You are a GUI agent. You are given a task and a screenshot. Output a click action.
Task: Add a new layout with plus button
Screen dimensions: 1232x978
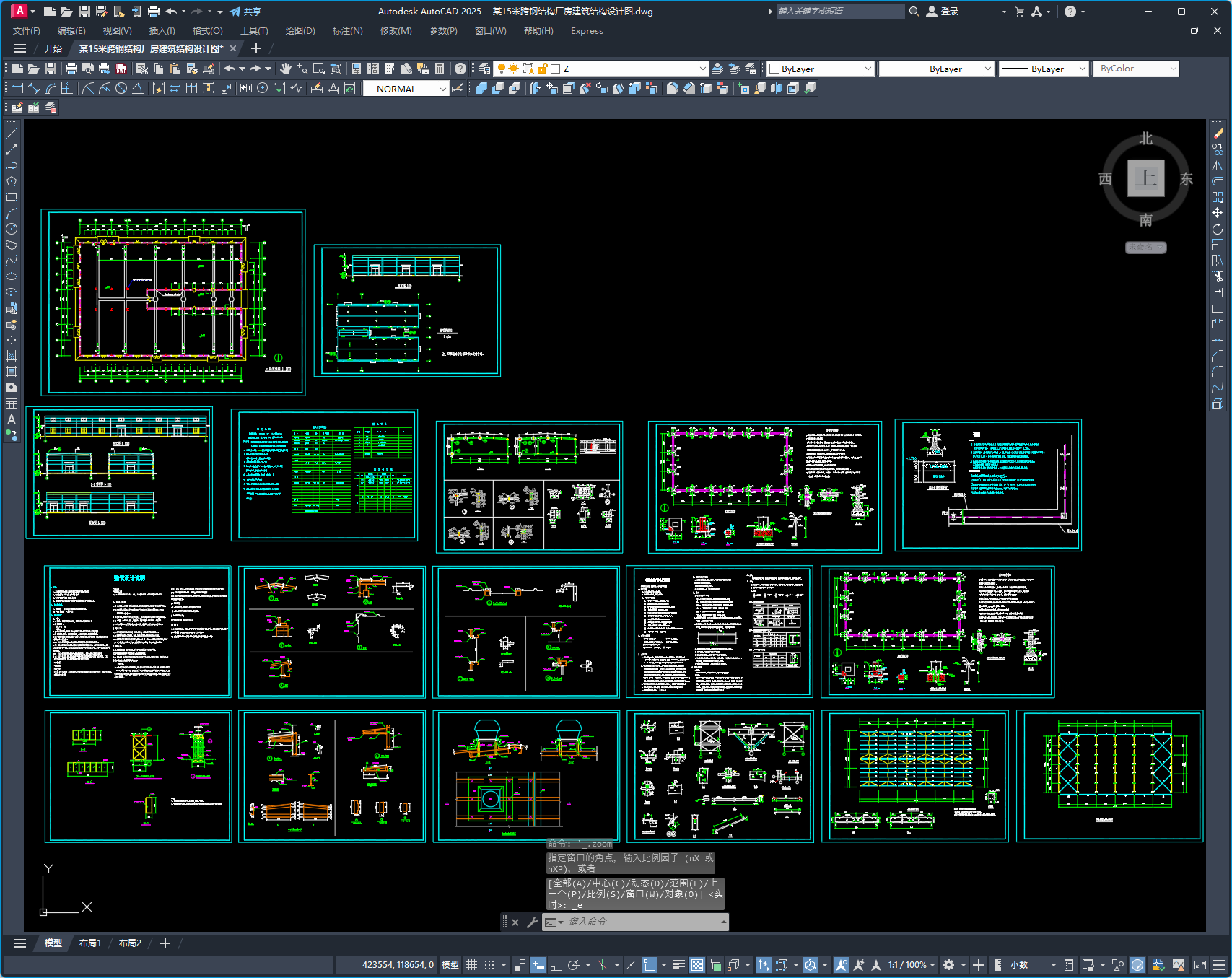point(165,943)
